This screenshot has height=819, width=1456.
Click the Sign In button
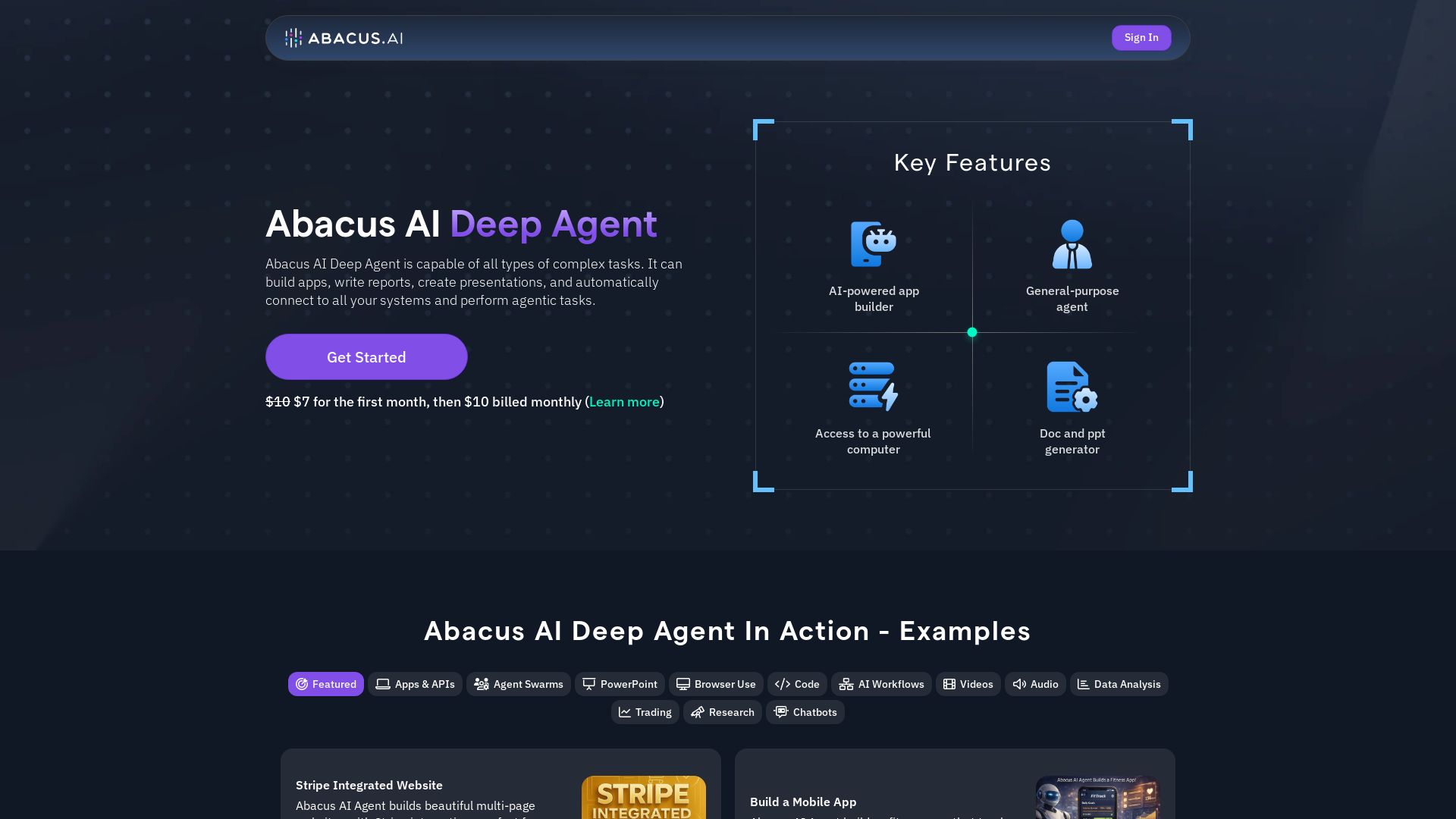[1141, 38]
